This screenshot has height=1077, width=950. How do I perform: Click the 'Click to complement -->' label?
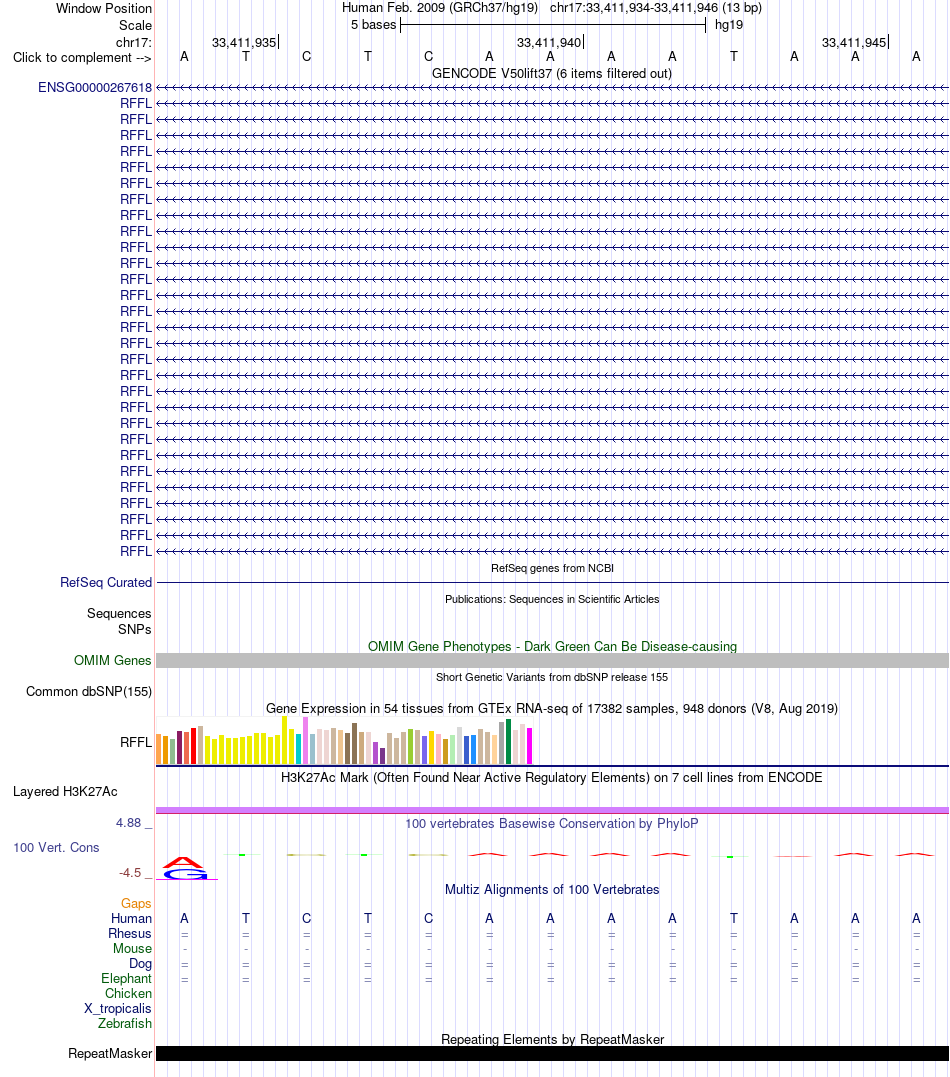click(x=82, y=58)
